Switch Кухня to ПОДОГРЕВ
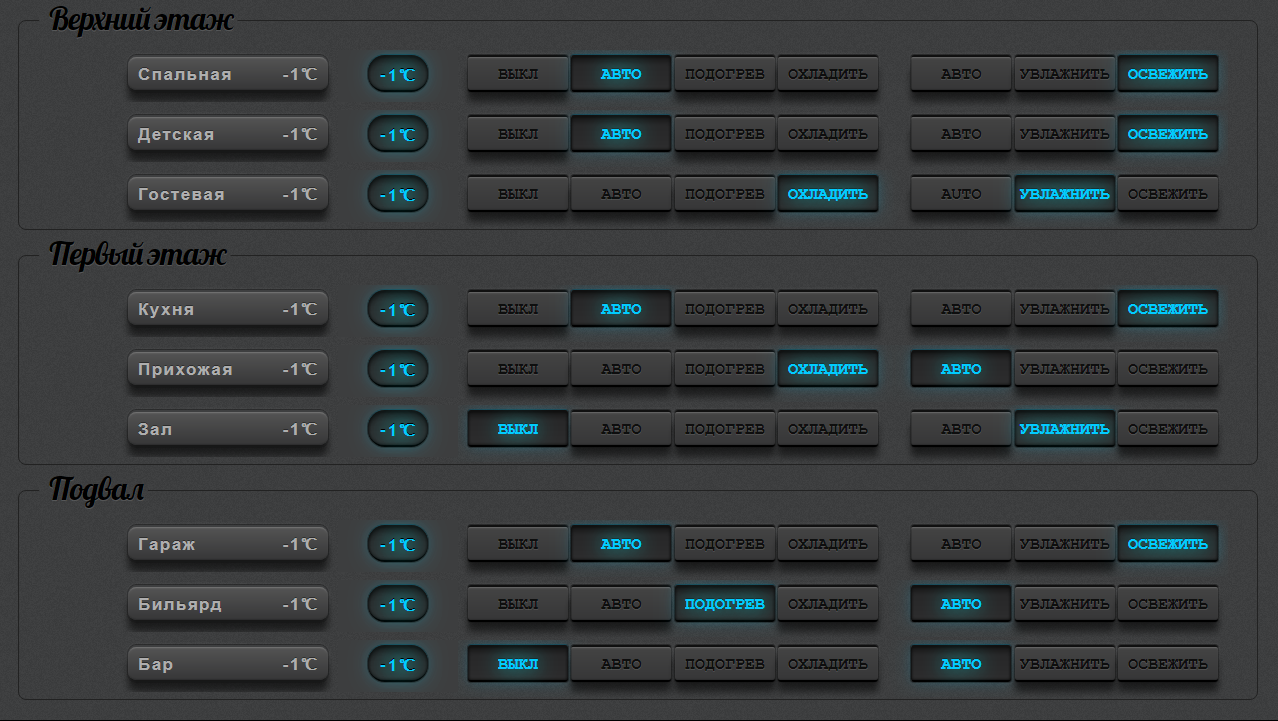This screenshot has height=721, width=1278. [725, 309]
